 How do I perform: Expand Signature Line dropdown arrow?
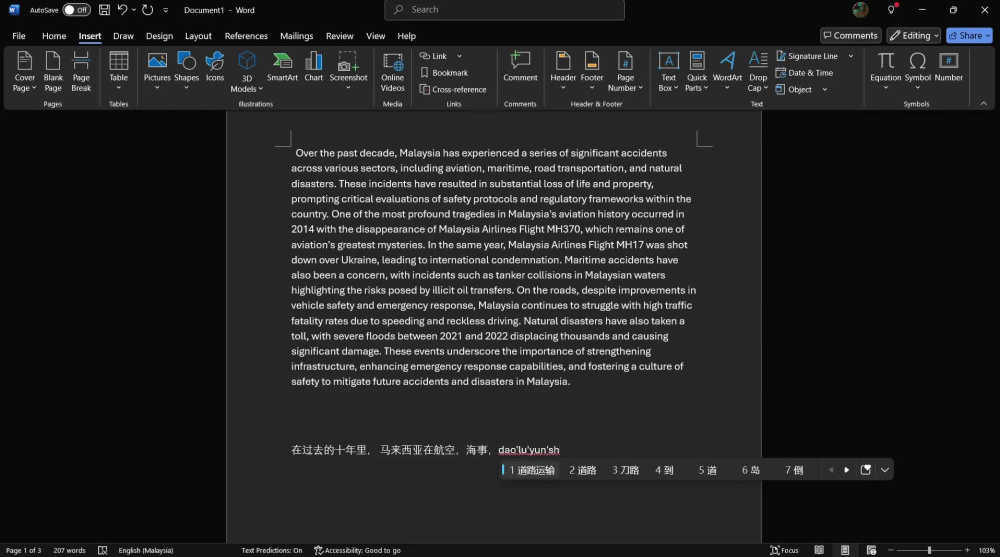tap(851, 56)
